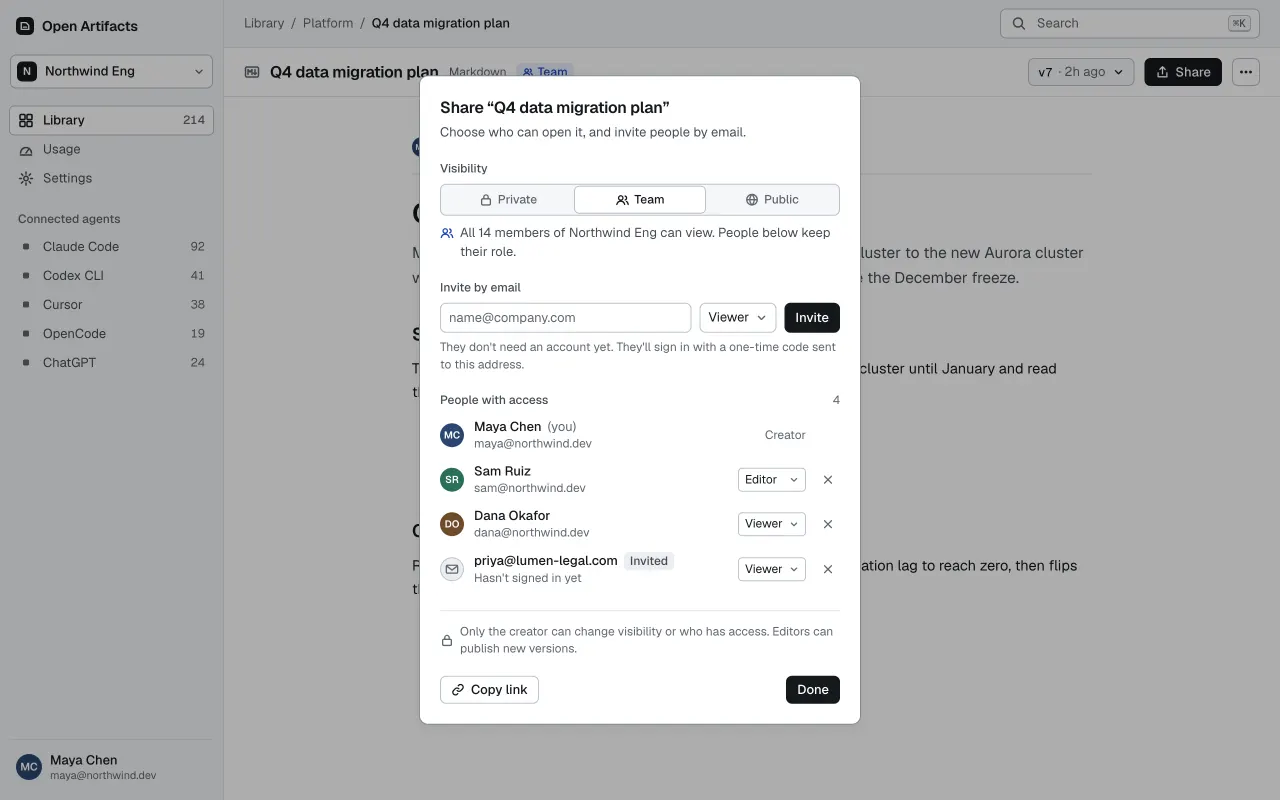Viewport: 1280px width, 800px height.
Task: Click Sam Ruiz's SR avatar
Action: pos(452,480)
